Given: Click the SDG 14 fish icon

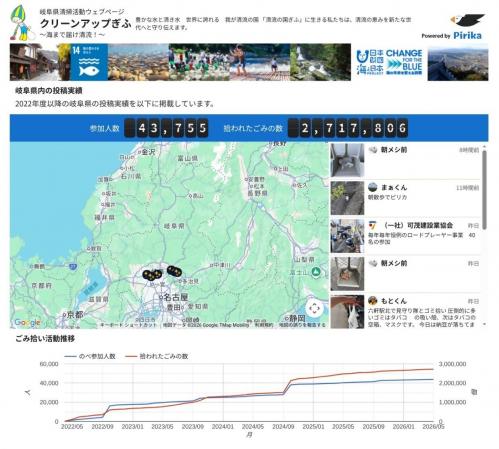Looking at the screenshot, I should click(x=89, y=62).
